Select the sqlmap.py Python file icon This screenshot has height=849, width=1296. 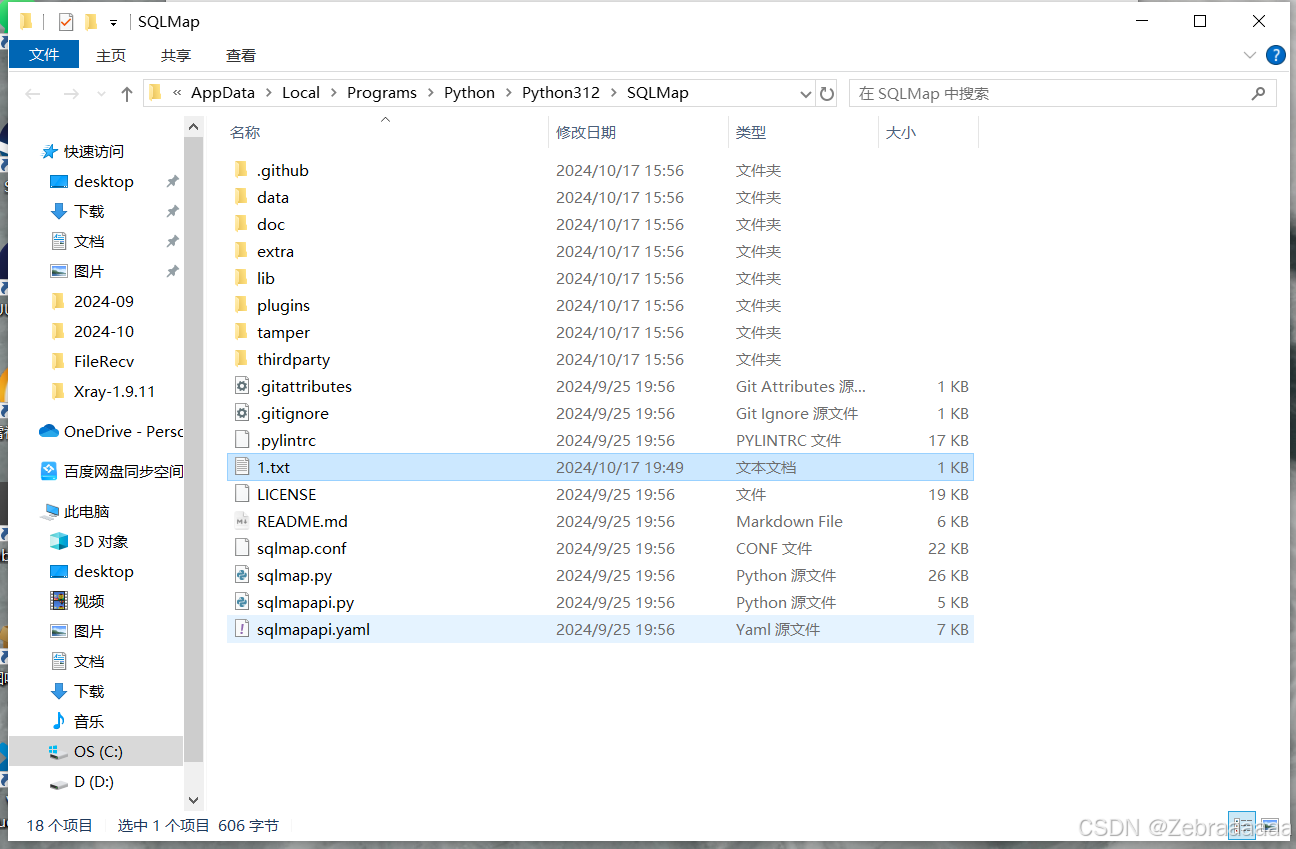tap(241, 575)
